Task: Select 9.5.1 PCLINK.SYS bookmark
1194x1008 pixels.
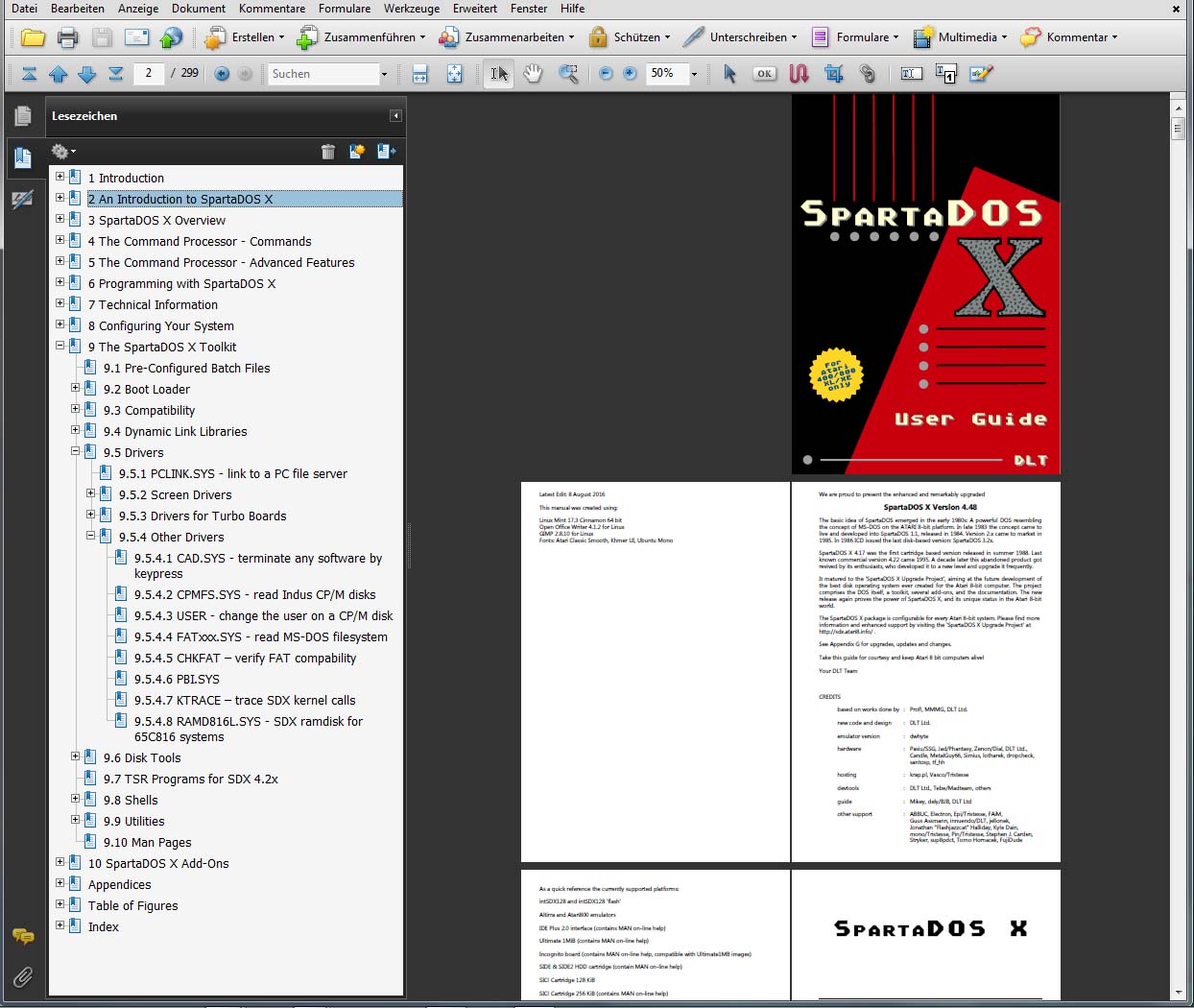Action: [x=233, y=473]
